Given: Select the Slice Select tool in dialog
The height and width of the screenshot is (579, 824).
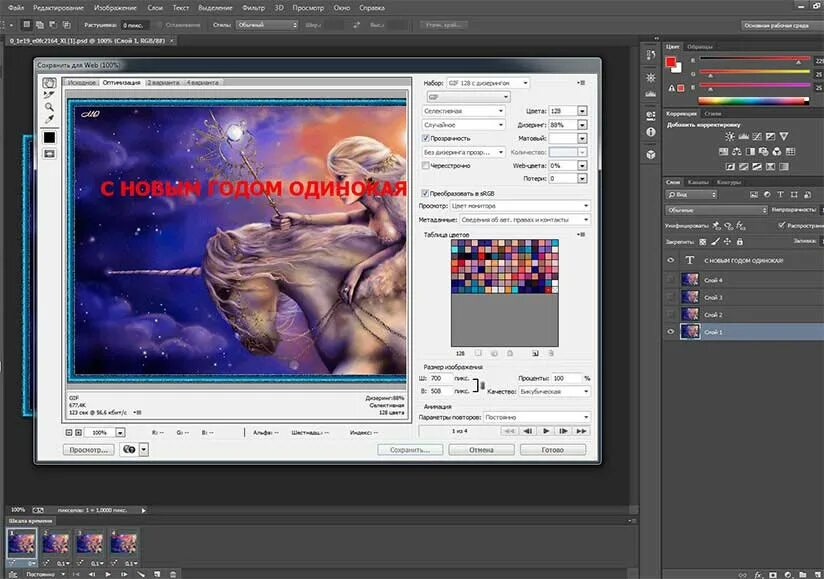Looking at the screenshot, I should (49, 95).
